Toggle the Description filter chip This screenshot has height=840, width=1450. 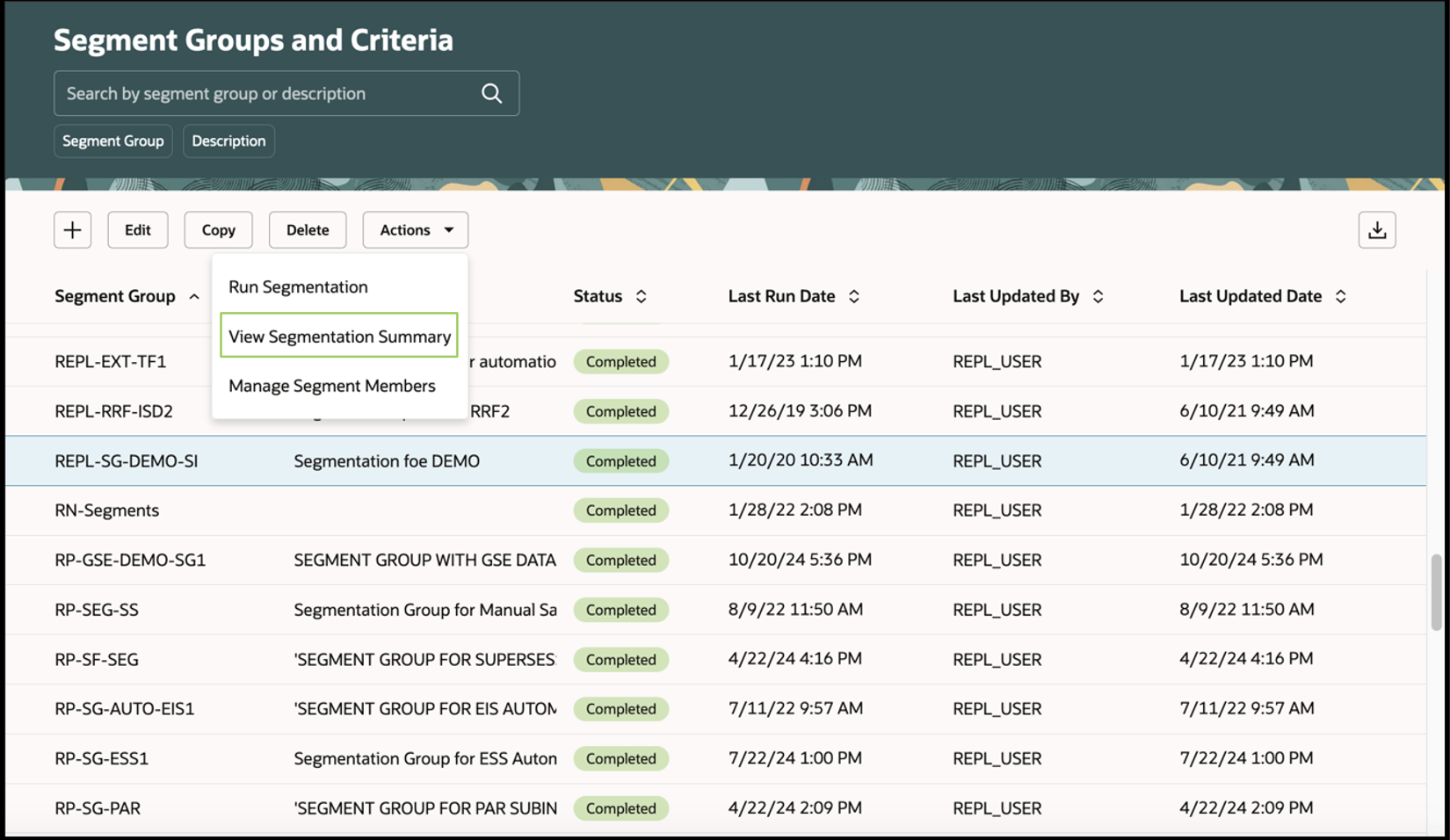(x=228, y=141)
